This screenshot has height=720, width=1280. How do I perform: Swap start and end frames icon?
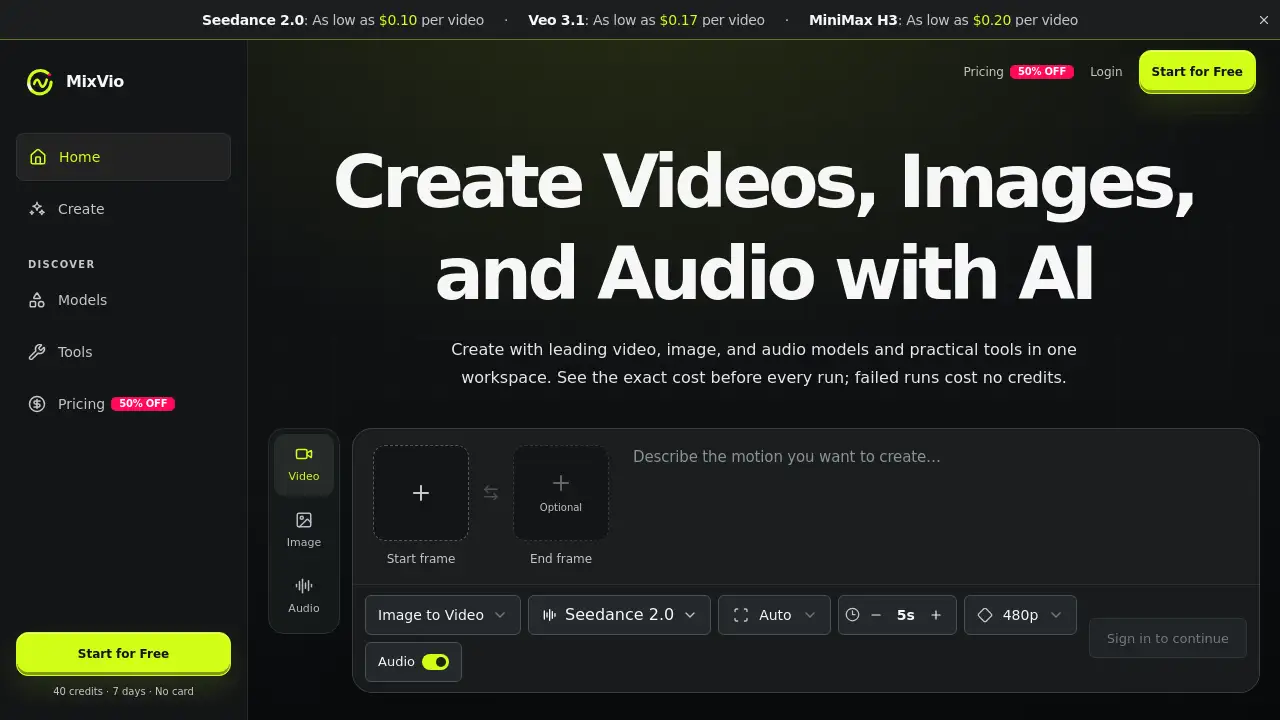[491, 493]
